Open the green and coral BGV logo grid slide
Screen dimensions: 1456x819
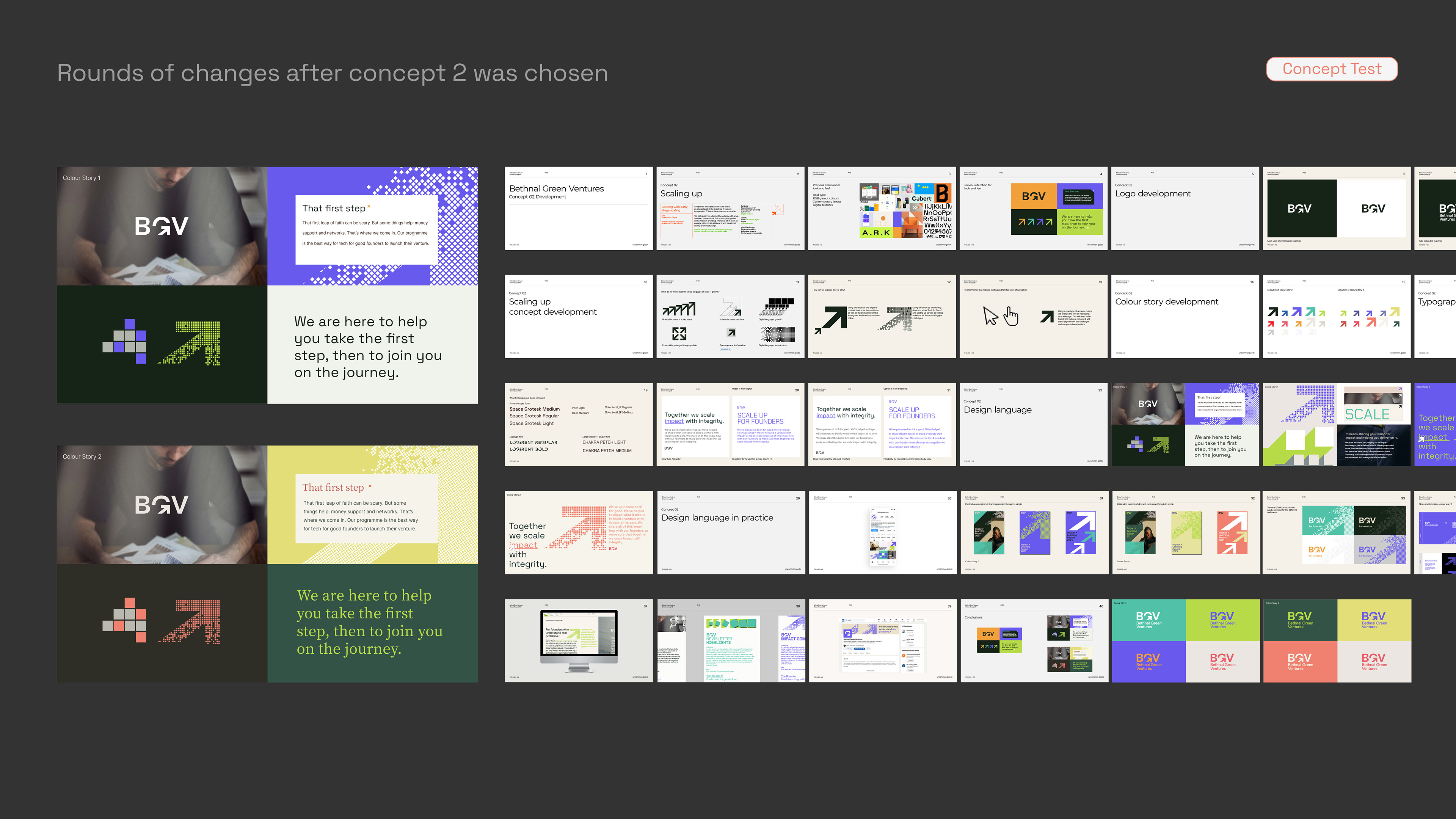coord(1337,640)
